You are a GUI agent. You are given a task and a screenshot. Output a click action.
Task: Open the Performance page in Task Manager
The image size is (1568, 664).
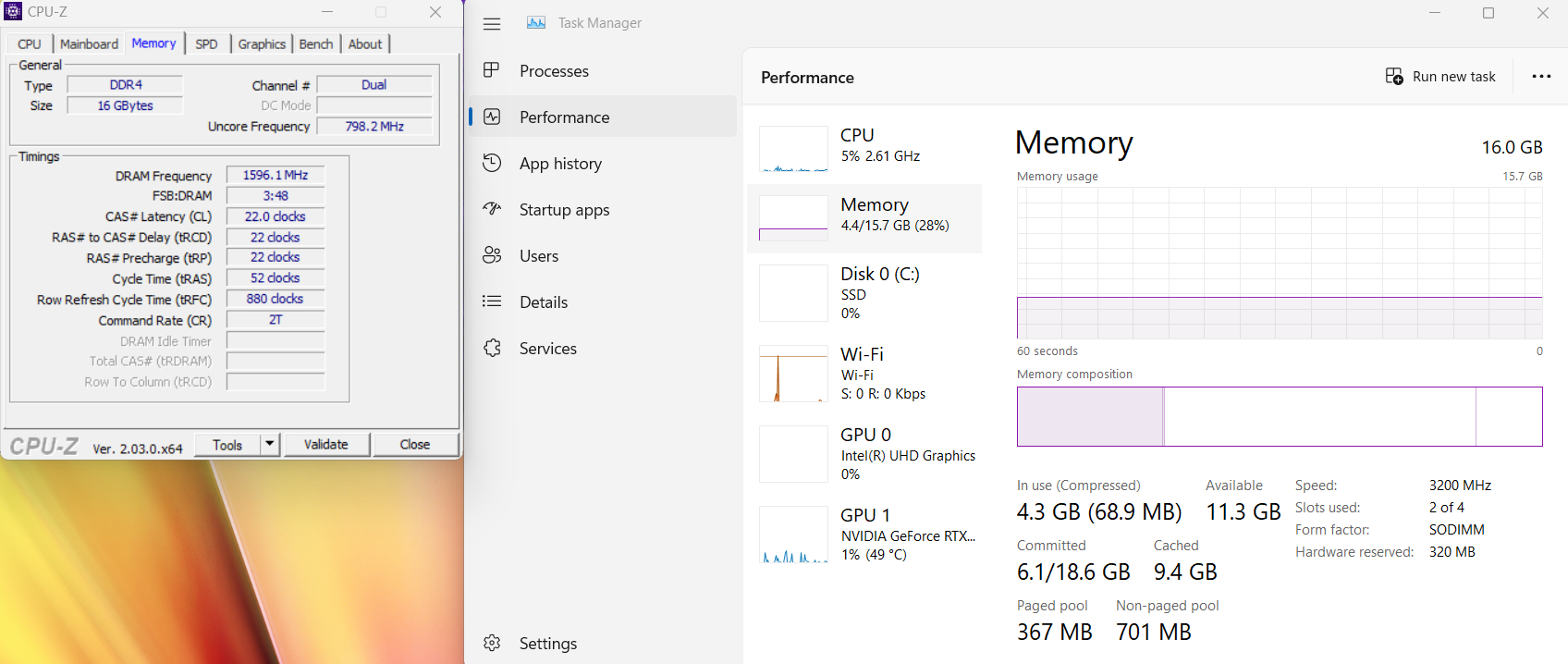603,117
